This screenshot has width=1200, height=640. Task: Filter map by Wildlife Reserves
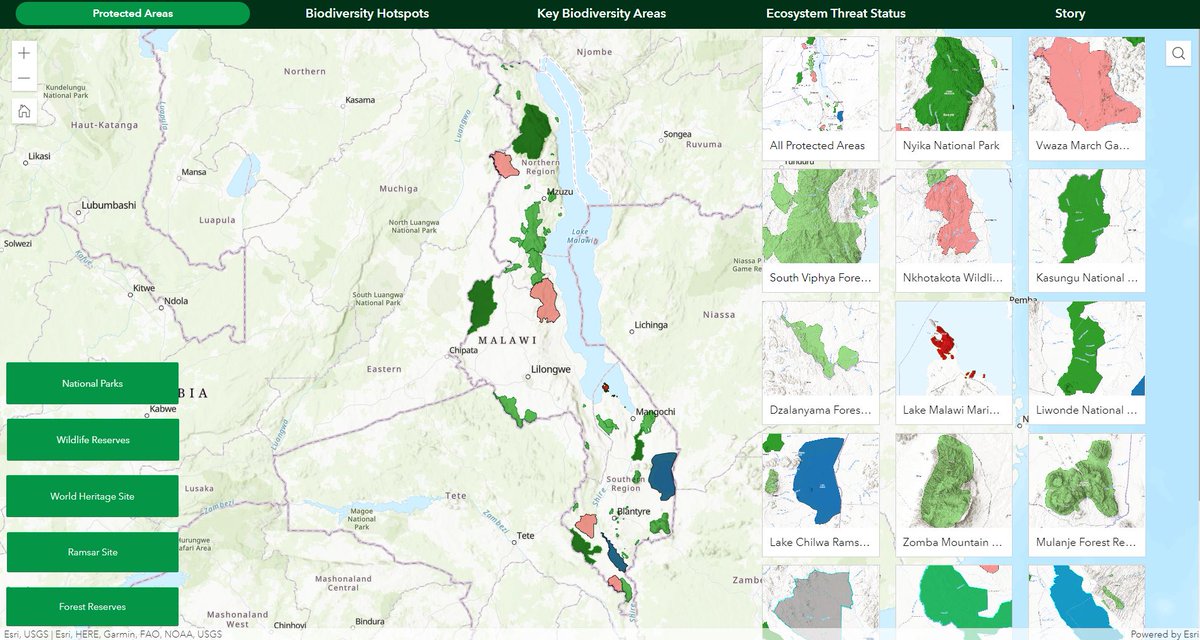[x=92, y=440]
